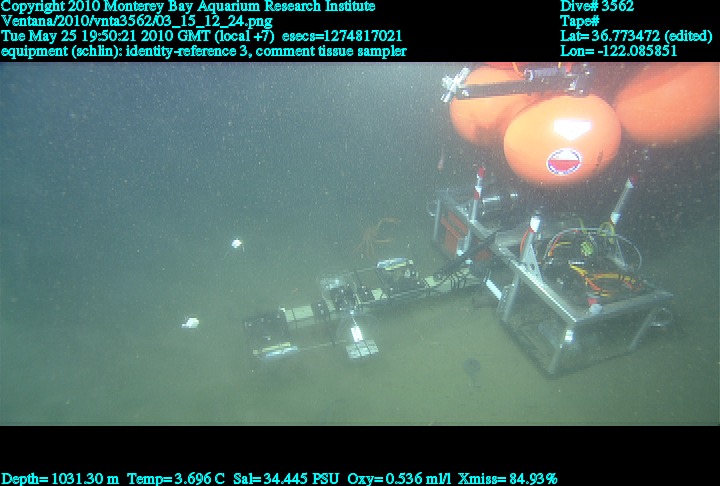Select the Lon= -122.085851 text
Screen dimensions: 720x486
click(619, 50)
